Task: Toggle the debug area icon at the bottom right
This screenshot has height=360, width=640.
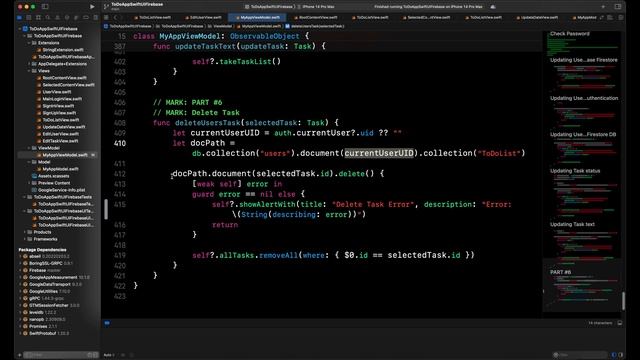Action: click(620, 323)
